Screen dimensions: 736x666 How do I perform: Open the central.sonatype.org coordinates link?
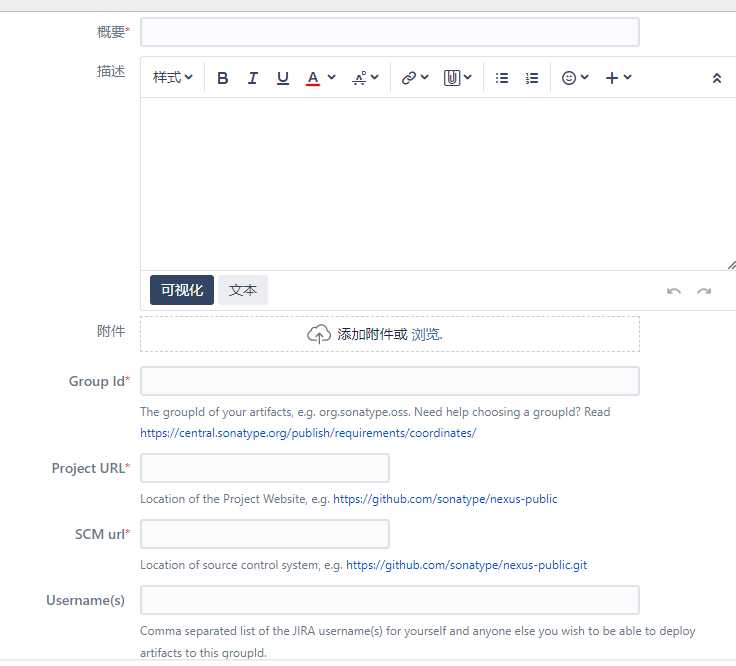308,433
